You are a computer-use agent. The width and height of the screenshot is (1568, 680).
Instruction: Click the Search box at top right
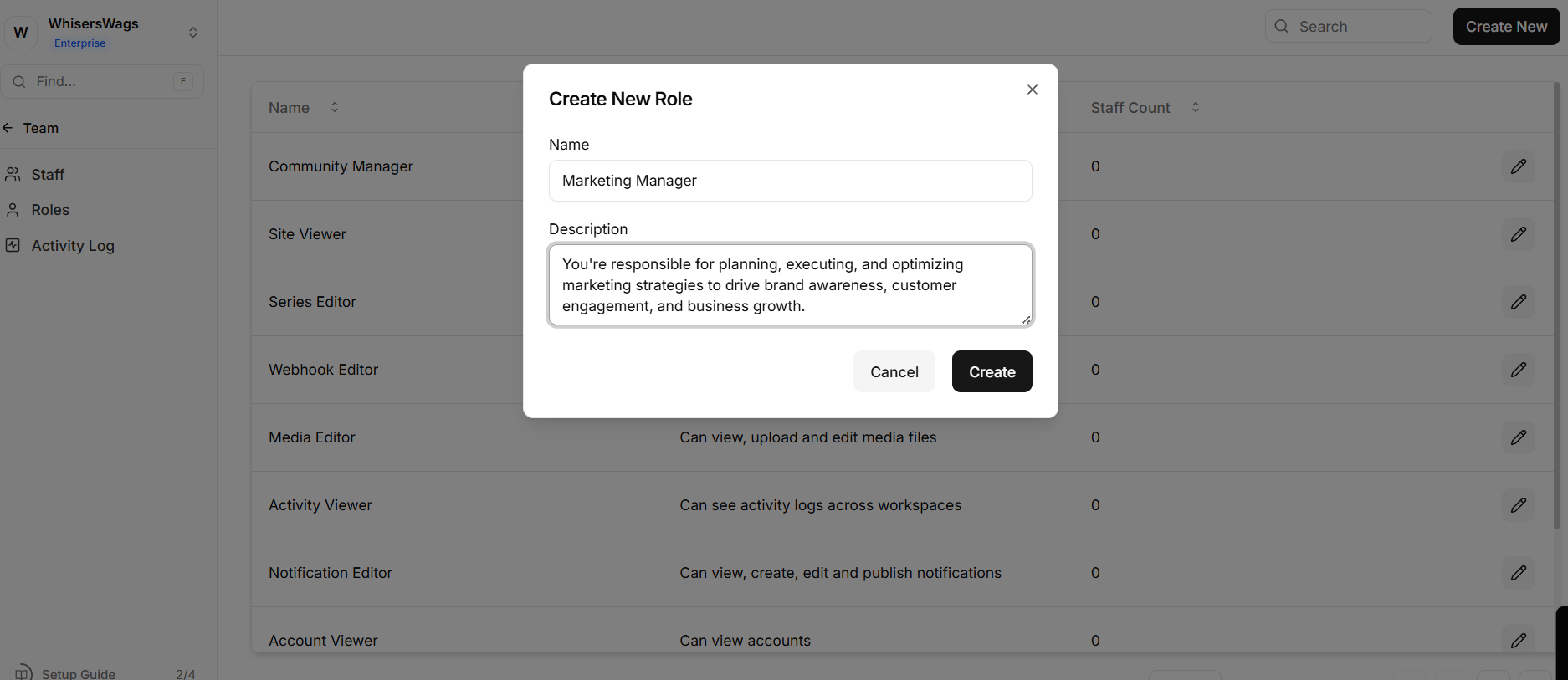(1348, 27)
